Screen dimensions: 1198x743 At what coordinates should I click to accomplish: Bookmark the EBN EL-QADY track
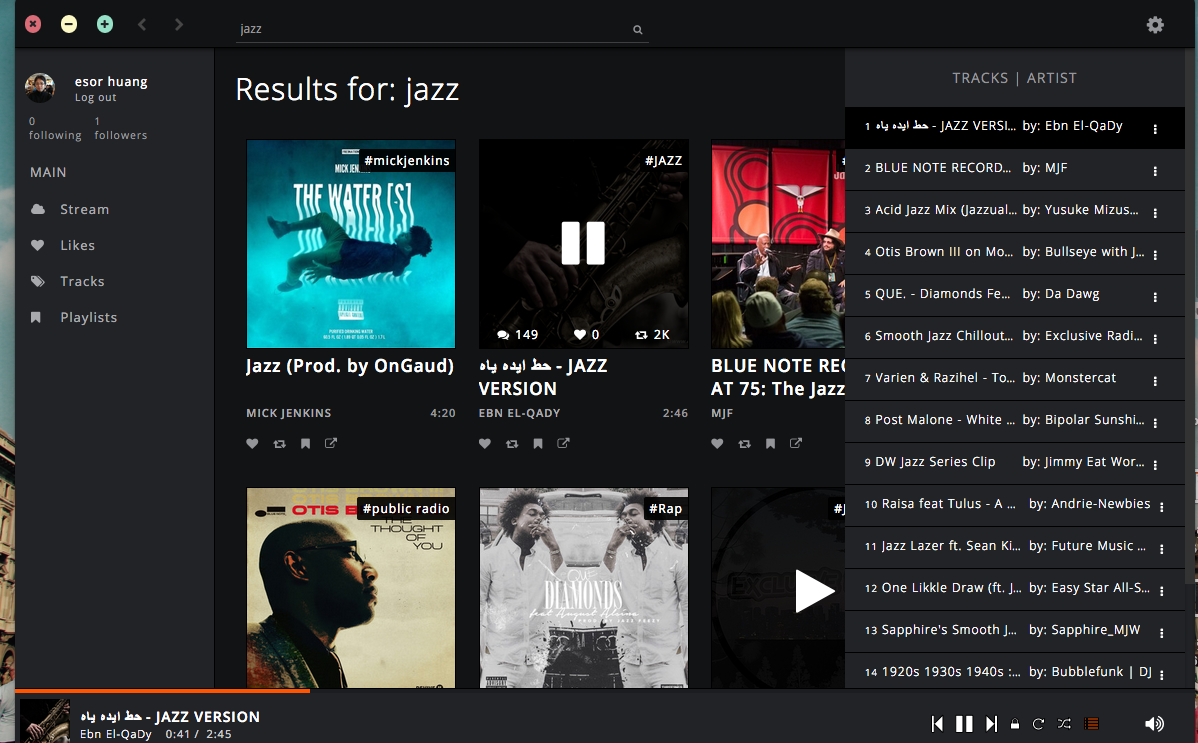[x=538, y=443]
